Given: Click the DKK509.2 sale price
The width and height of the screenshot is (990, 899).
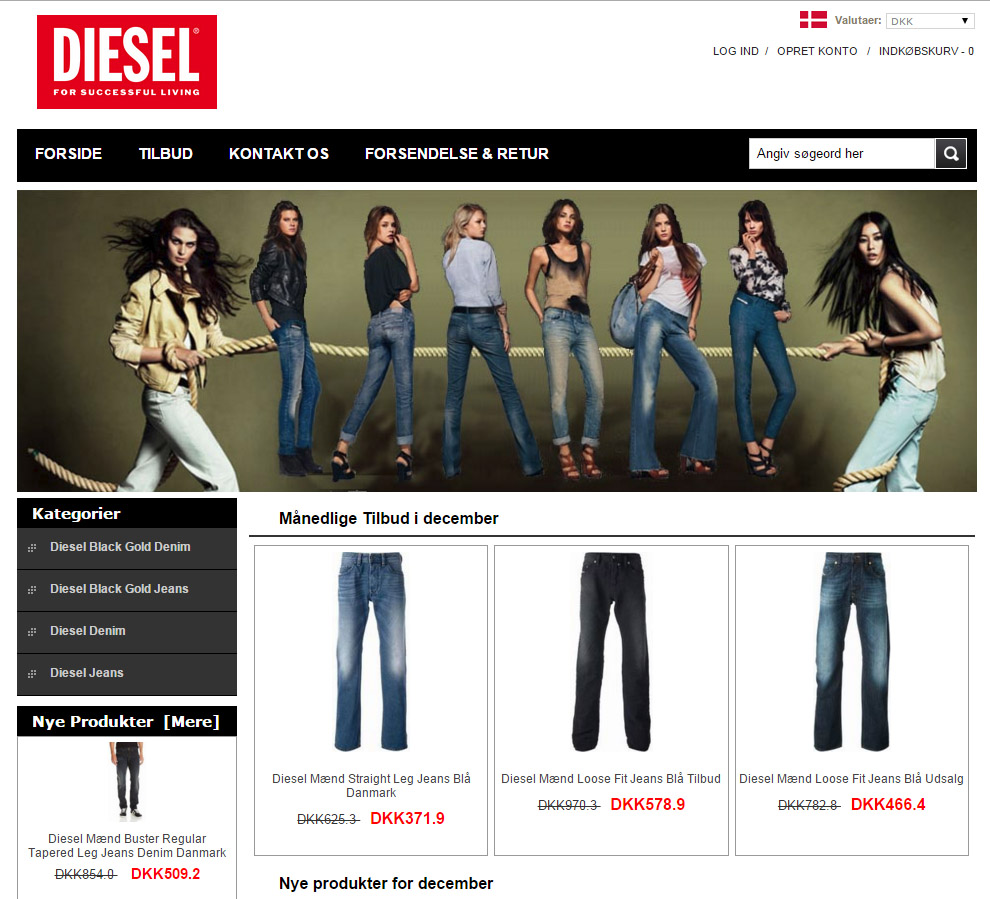Looking at the screenshot, I should pyautogui.click(x=165, y=874).
